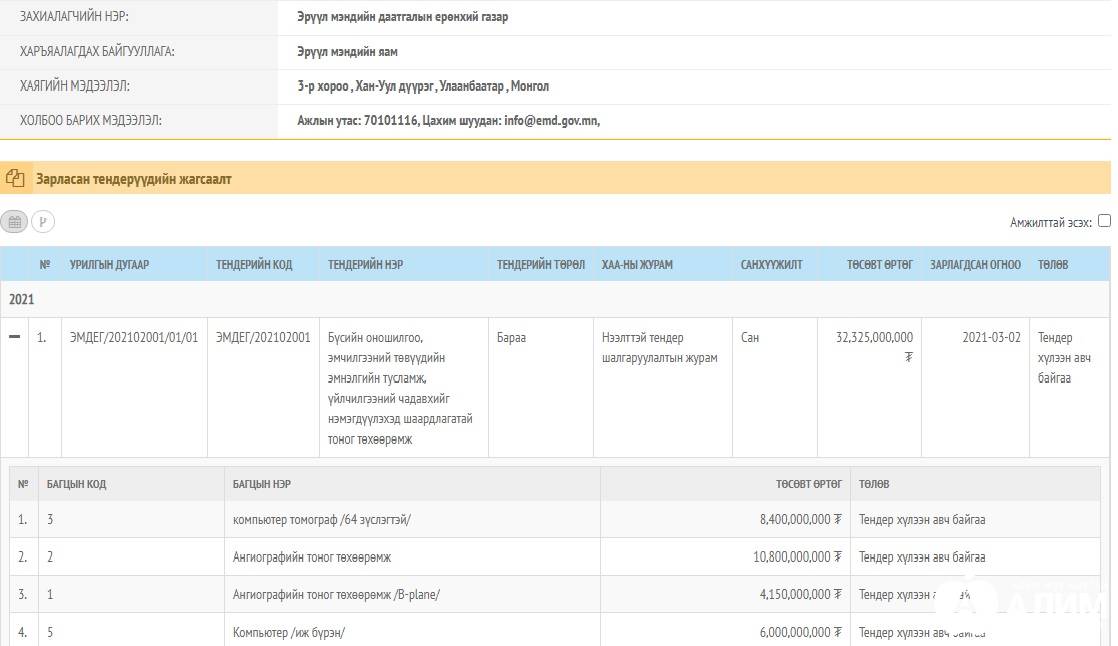Click the Багцын код sub-table header

(76, 484)
